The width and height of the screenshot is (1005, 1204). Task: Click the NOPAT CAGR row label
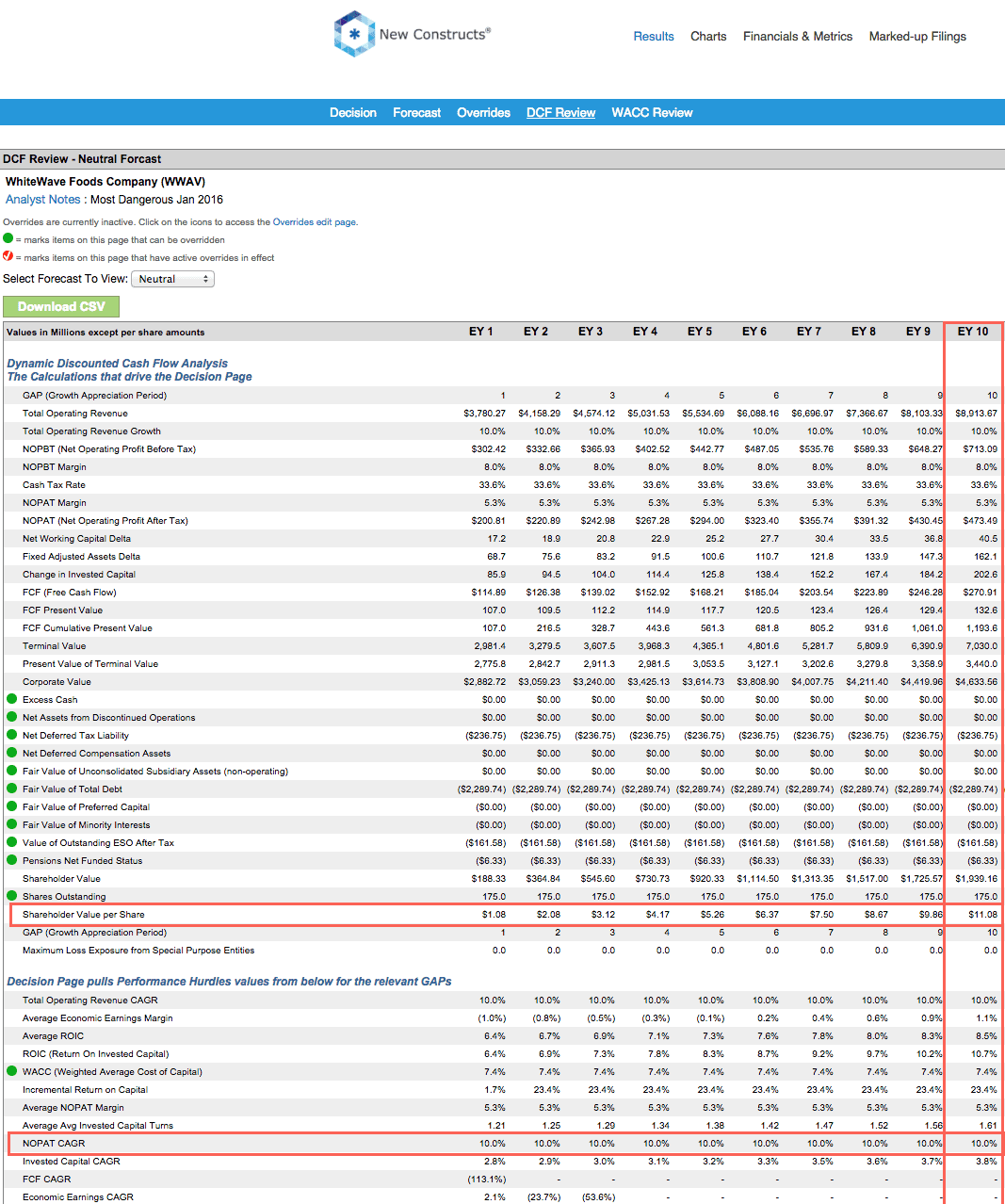[x=54, y=1143]
